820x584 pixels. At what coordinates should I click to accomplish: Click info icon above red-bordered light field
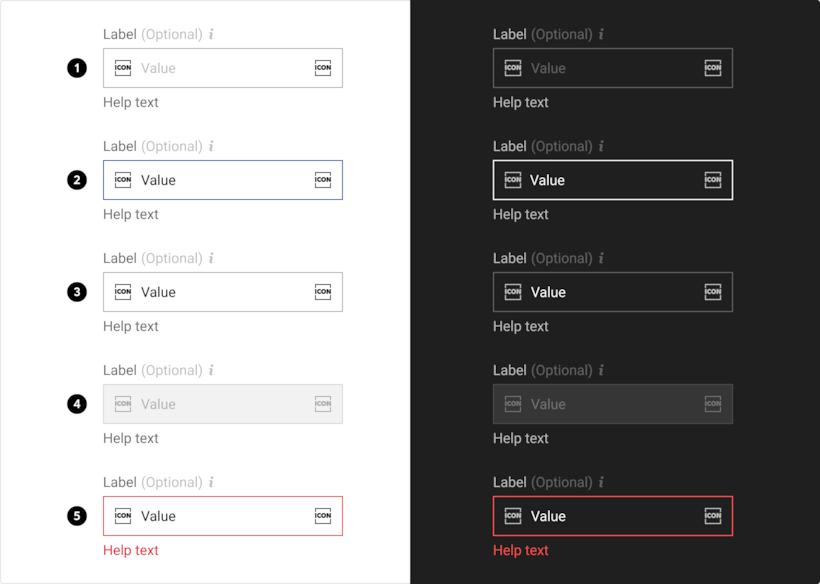pyautogui.click(x=211, y=482)
